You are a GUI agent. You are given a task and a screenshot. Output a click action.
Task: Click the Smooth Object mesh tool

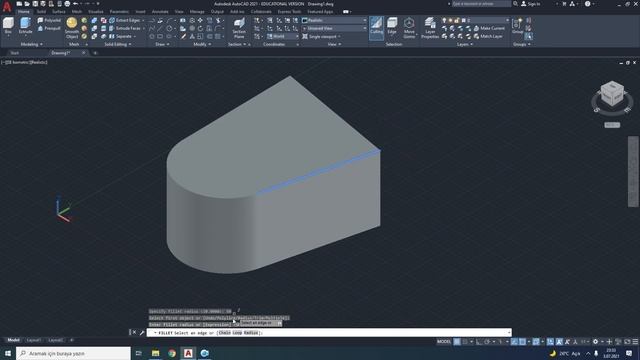point(72,28)
